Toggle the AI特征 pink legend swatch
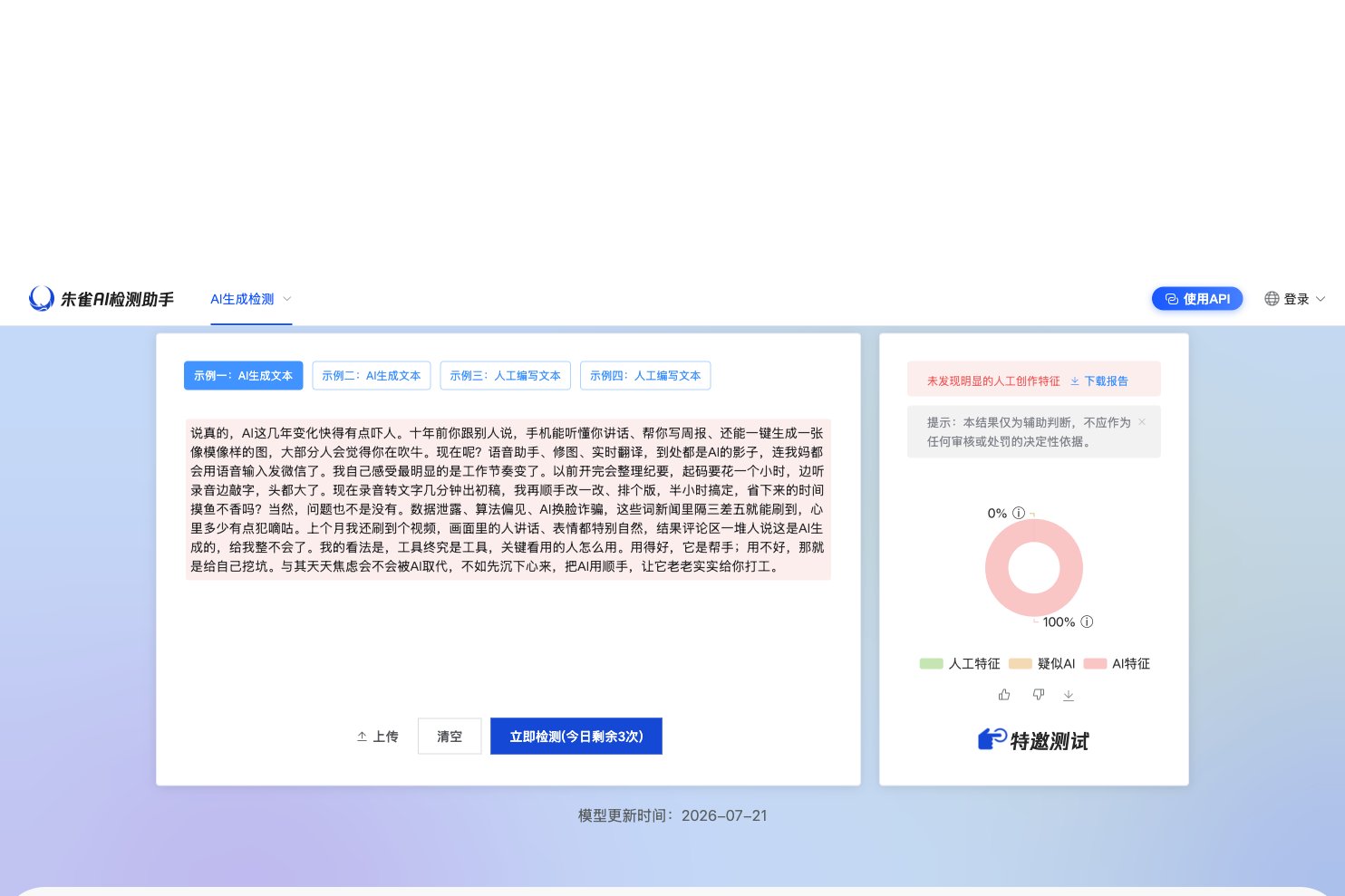Image resolution: width=1345 pixels, height=896 pixels. click(x=1095, y=664)
